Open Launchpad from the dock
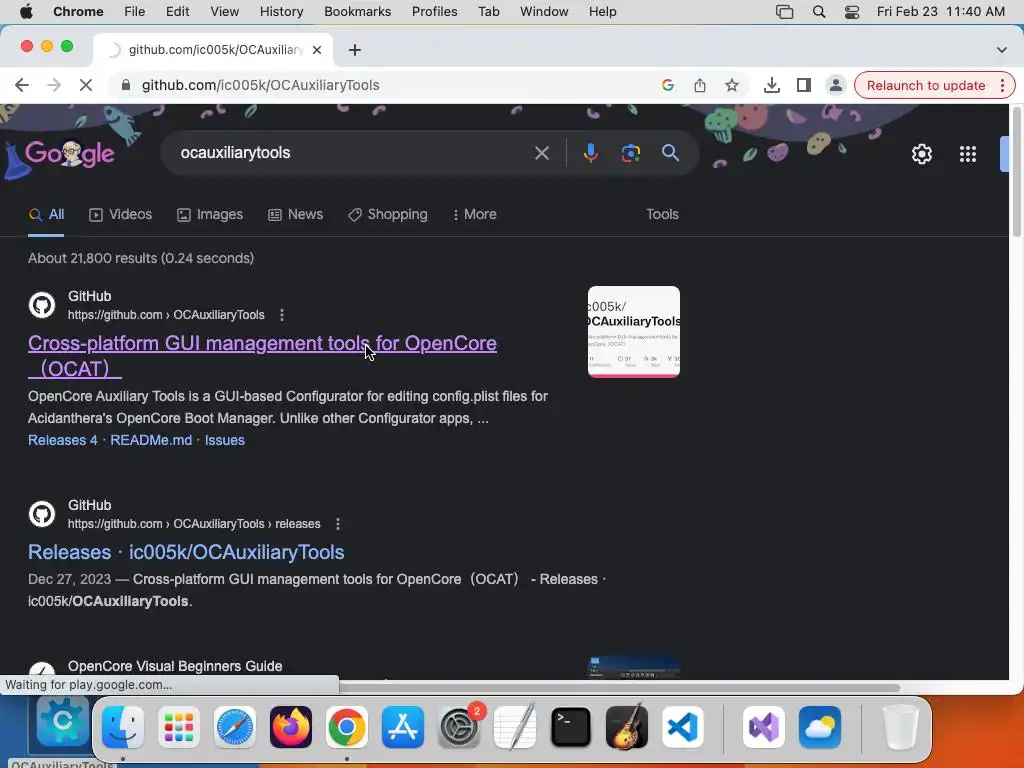The height and width of the screenshot is (768, 1024). click(x=179, y=727)
